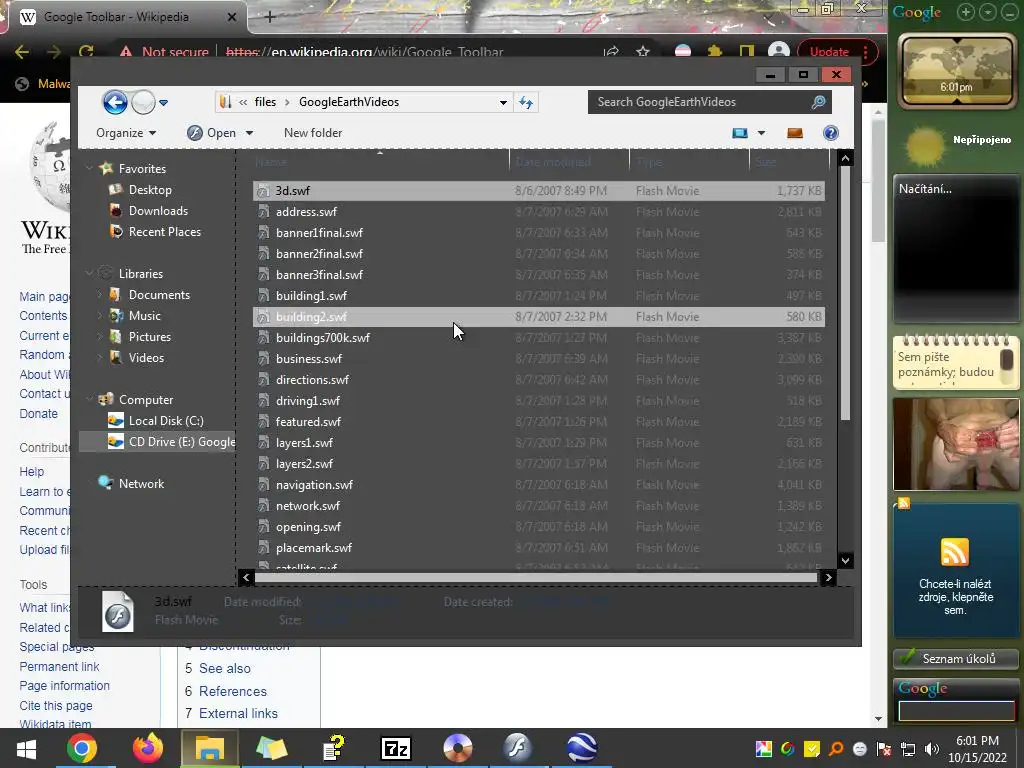Viewport: 1024px width, 768px height.
Task: Bookmark this page with the star icon
Action: click(x=643, y=52)
